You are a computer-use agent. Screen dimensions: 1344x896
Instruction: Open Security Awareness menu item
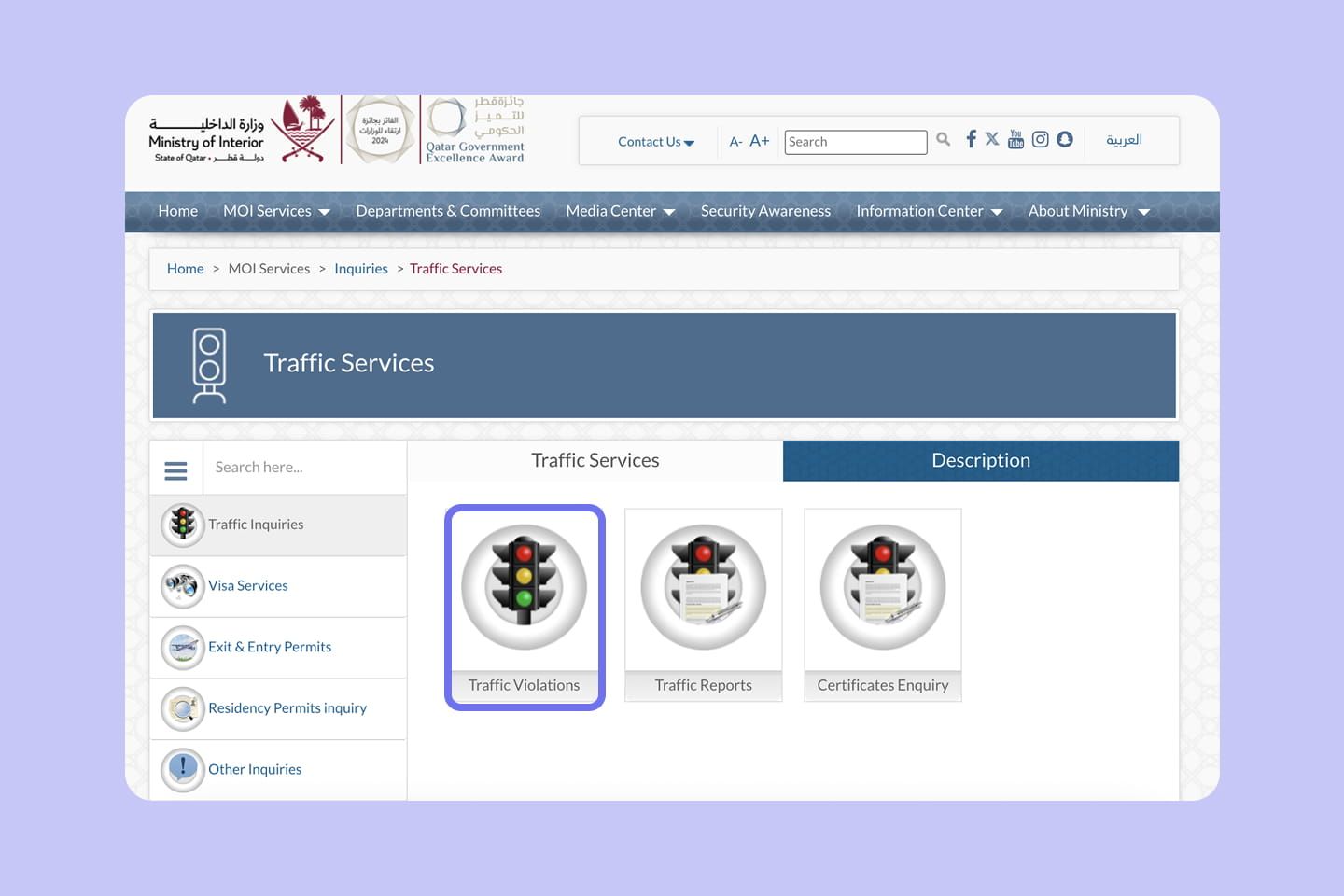pyautogui.click(x=765, y=212)
